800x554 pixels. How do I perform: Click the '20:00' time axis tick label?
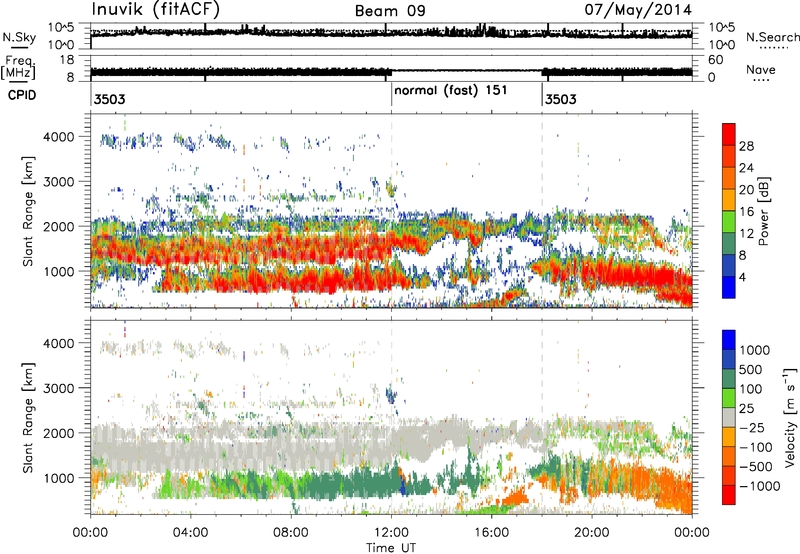pos(592,533)
